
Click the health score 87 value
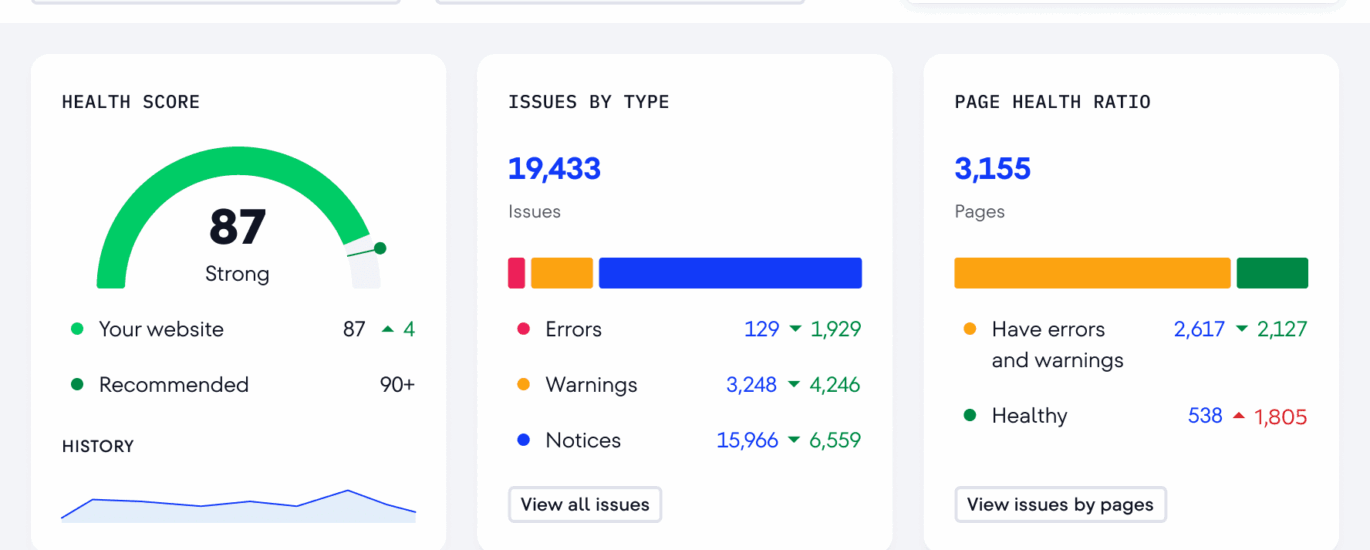click(x=237, y=227)
